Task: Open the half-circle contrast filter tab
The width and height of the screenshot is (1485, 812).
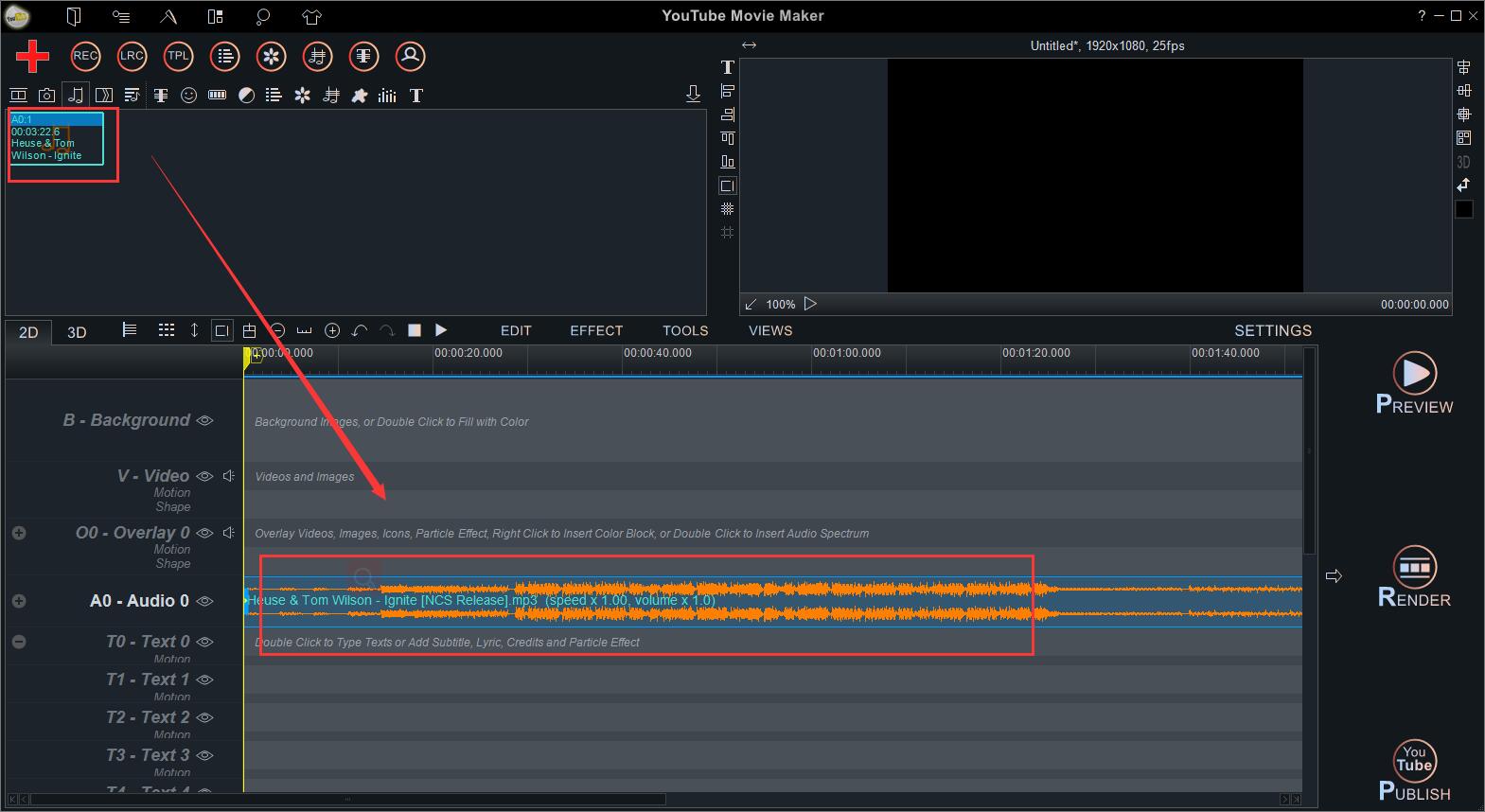Action: 246,95
